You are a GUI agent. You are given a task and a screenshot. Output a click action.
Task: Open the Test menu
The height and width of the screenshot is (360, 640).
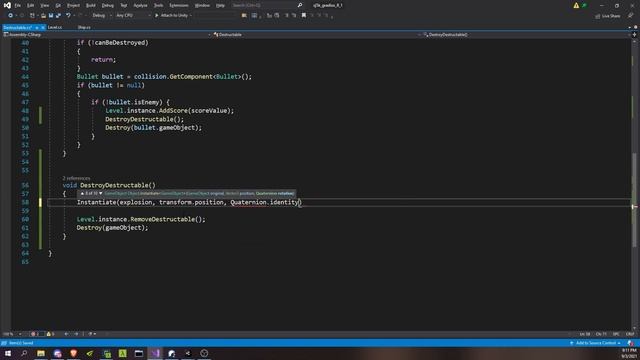[124, 6]
